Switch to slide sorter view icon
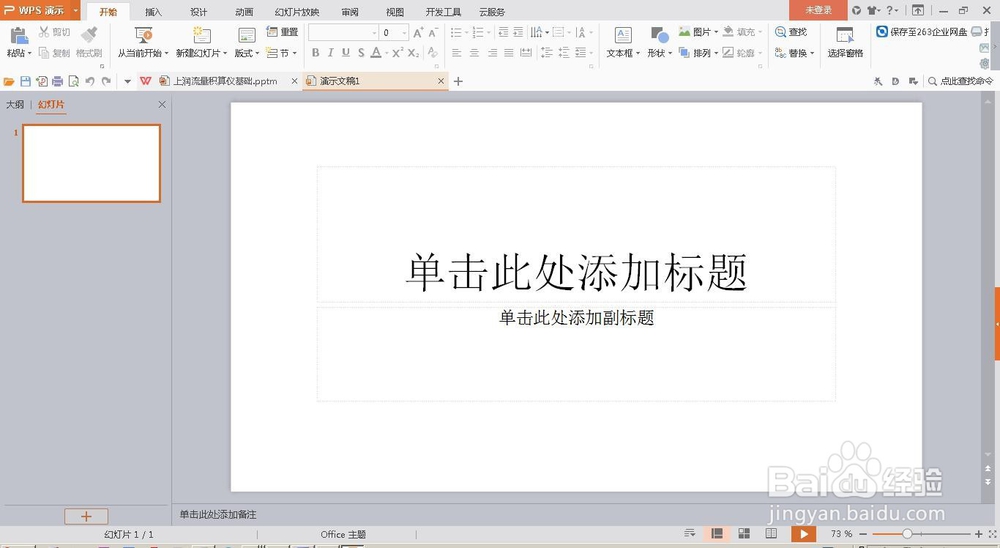The height and width of the screenshot is (548, 1000). 744,533
